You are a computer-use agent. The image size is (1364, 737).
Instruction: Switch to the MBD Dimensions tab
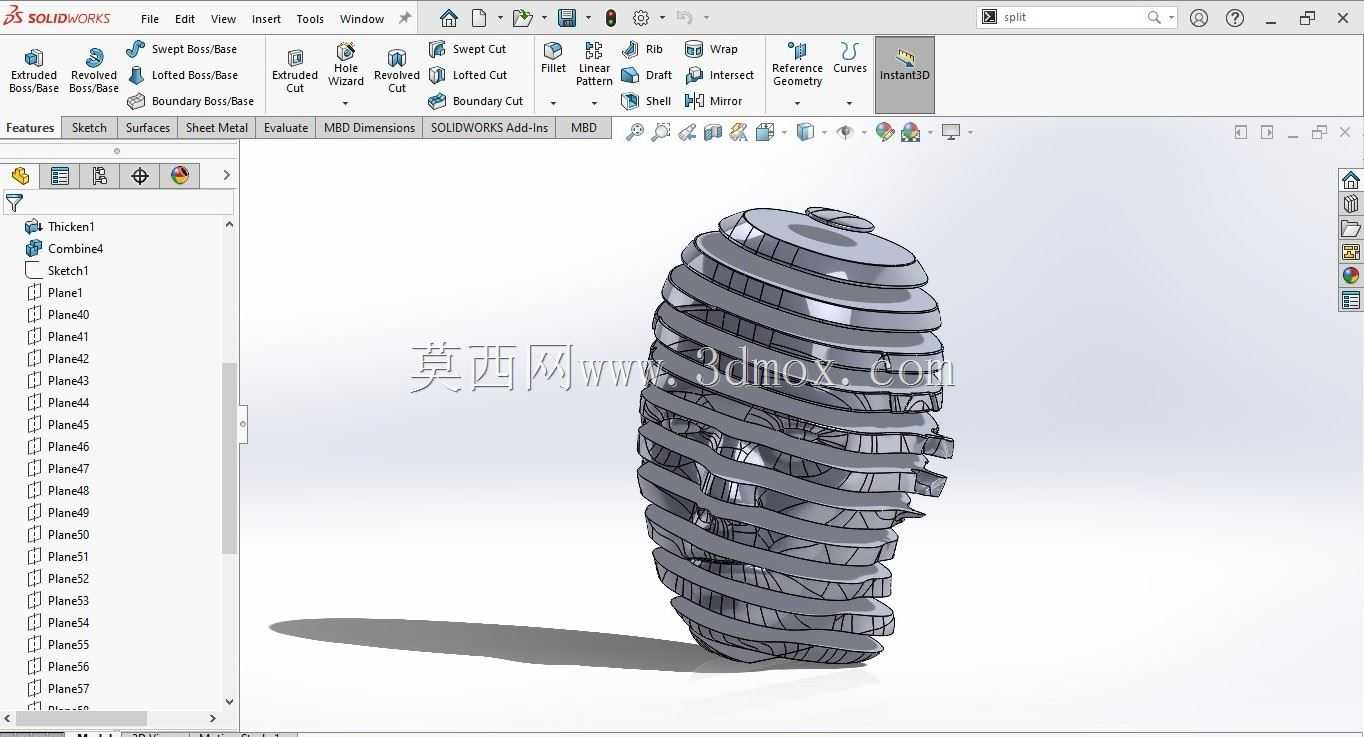coord(369,127)
